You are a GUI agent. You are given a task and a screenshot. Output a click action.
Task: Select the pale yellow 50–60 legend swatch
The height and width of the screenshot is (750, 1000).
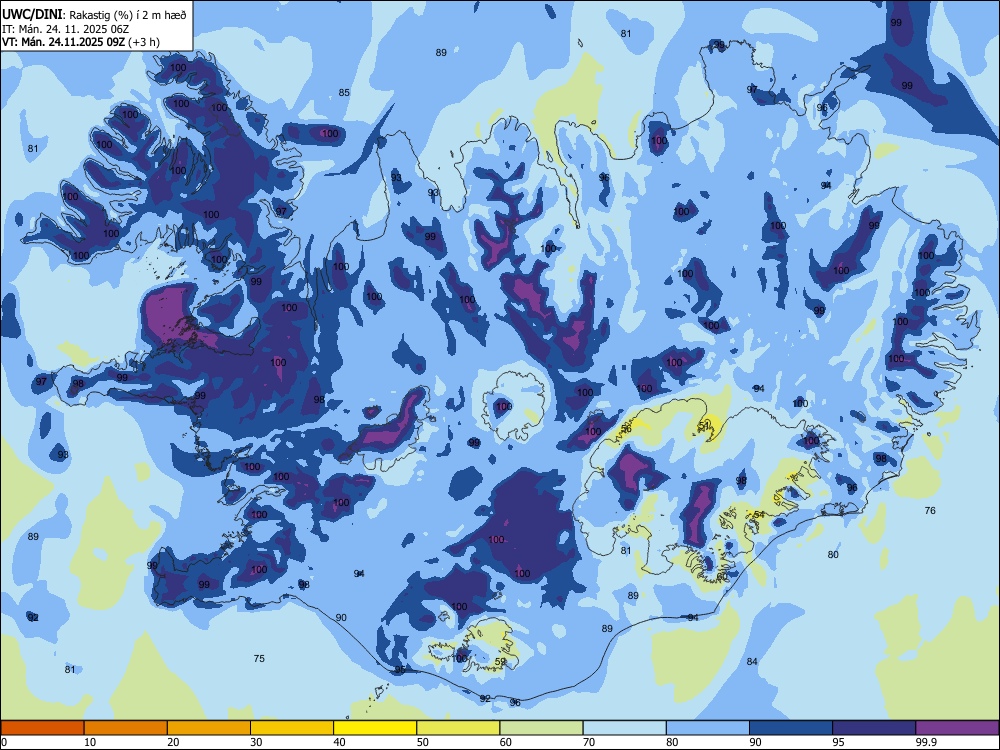pos(458,728)
